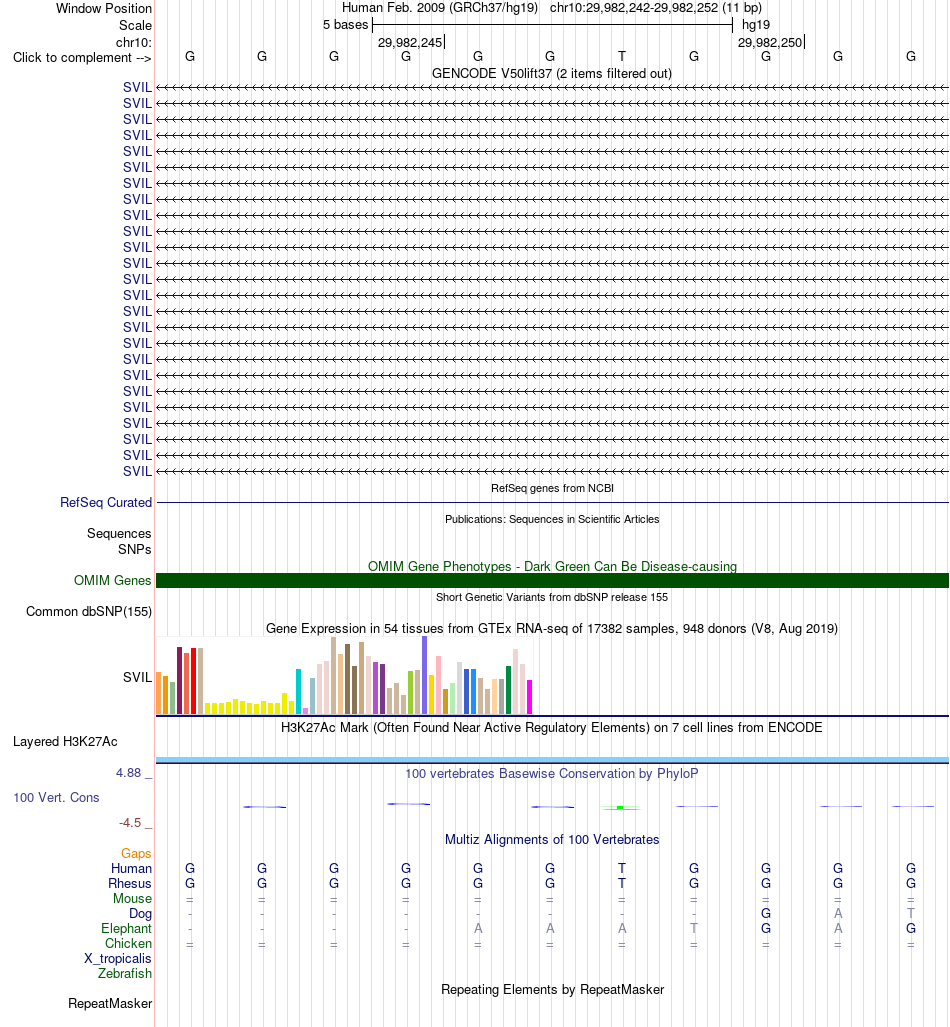Click the SVIL label beside the GTEx bar chart
Screen dimensions: 950x1027
137,677
